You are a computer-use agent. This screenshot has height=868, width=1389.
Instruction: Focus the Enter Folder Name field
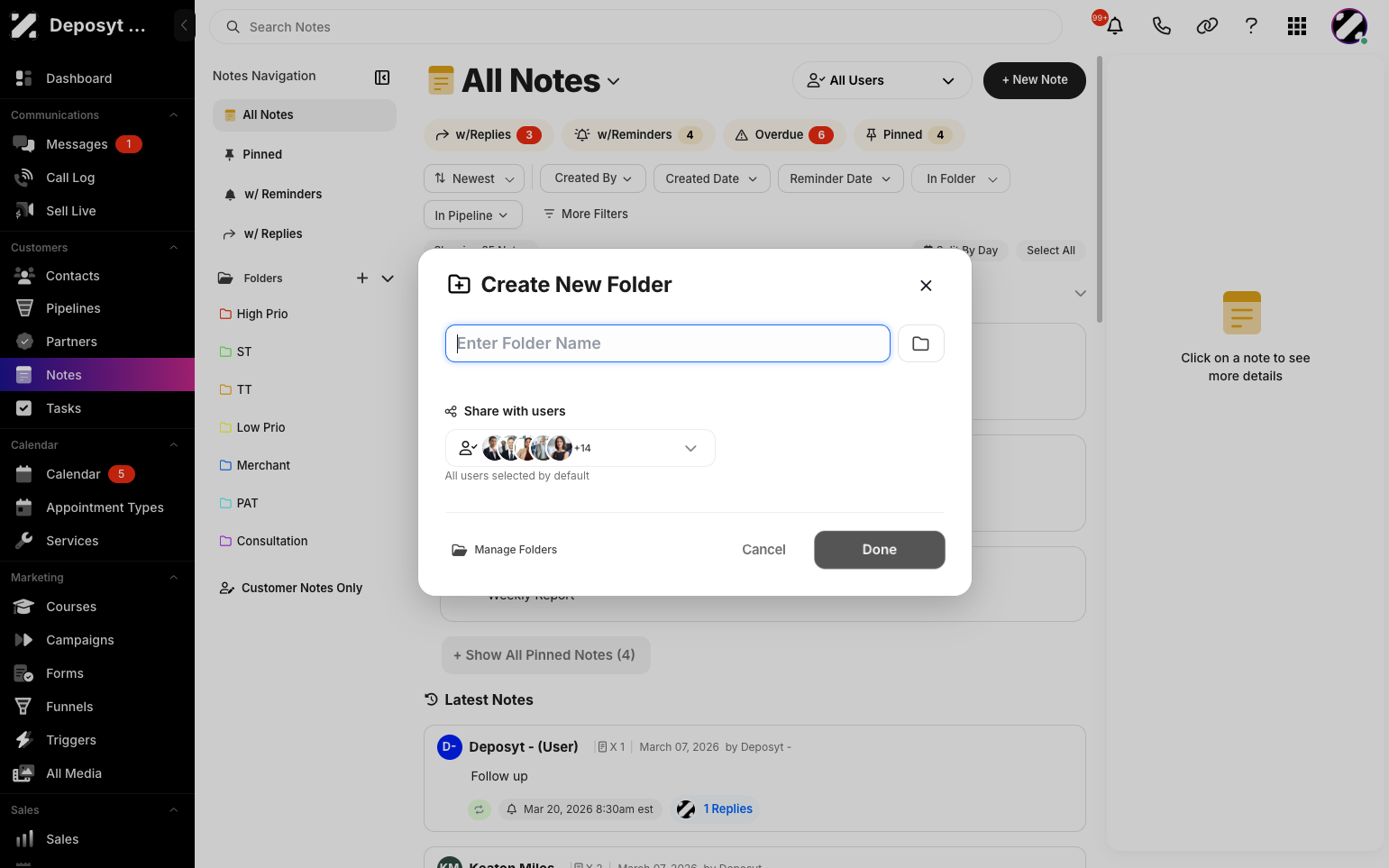[x=668, y=343]
